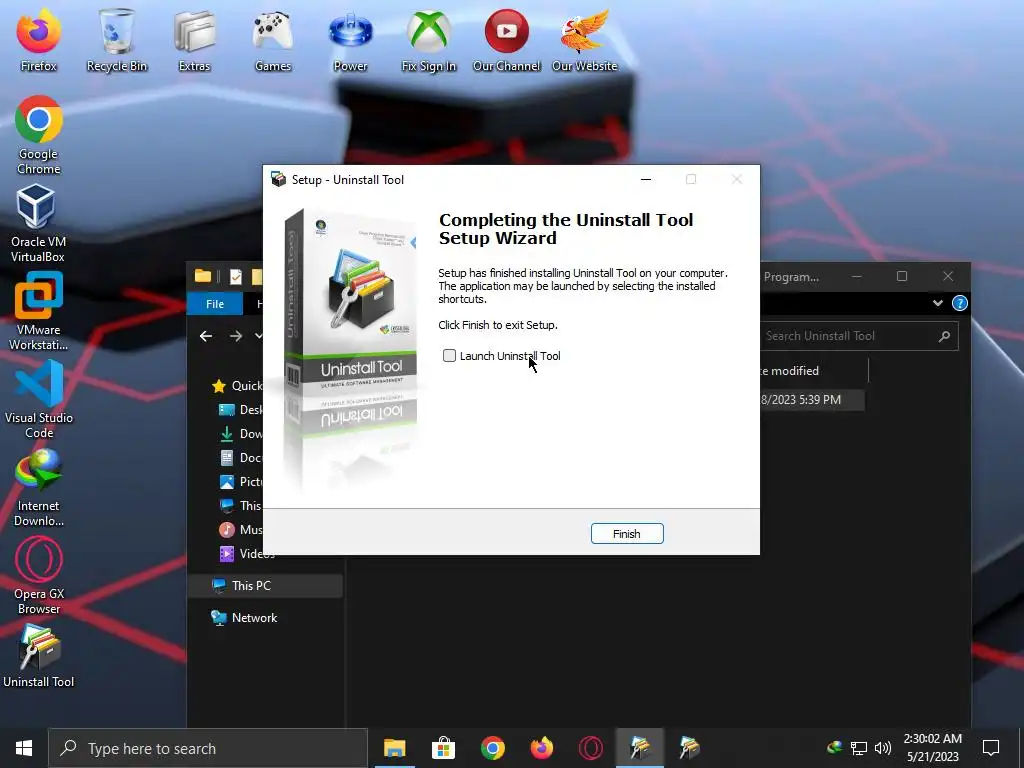The image size is (1024, 768).
Task: Select This PC in navigation pane
Action: pos(265,586)
